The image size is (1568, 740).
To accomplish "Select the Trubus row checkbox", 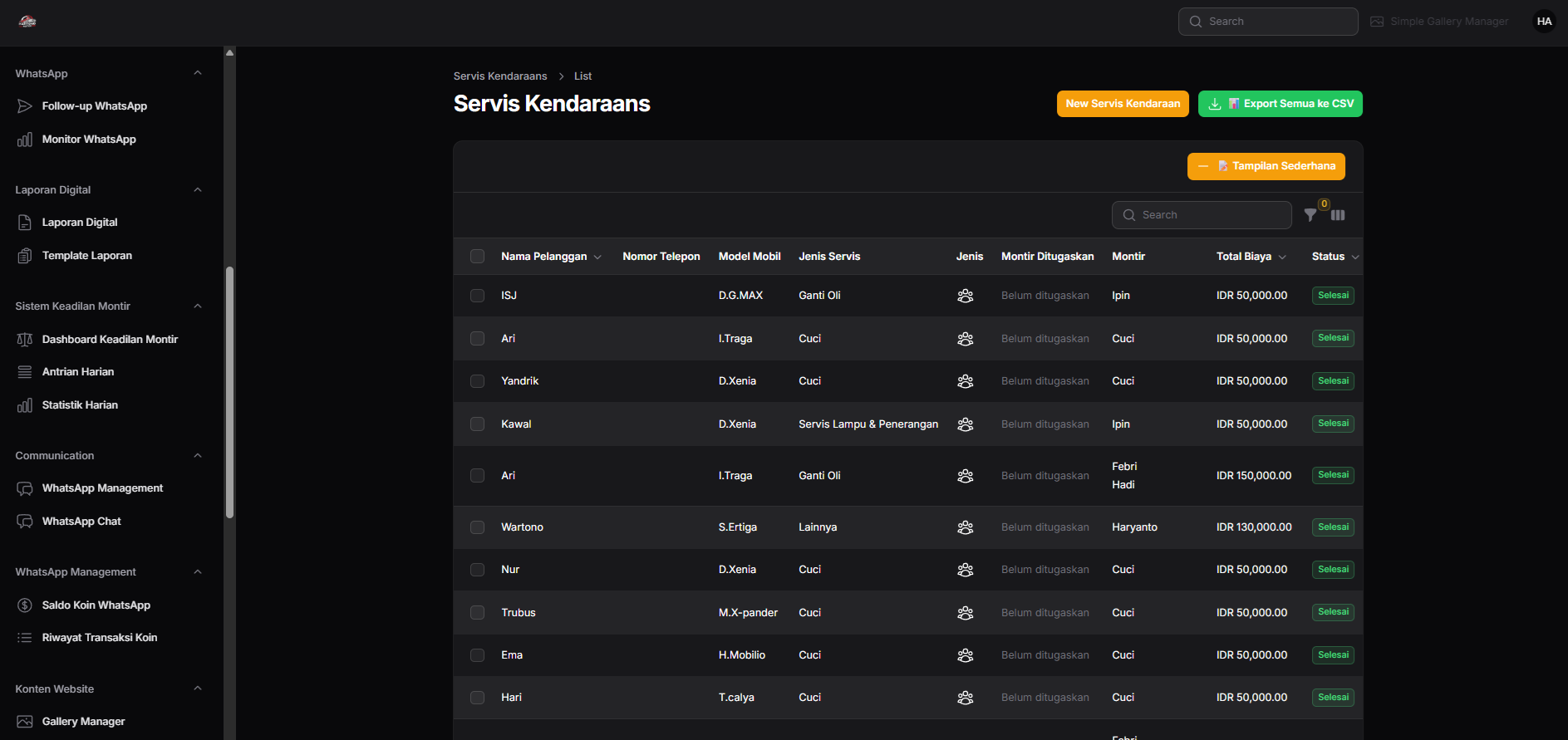I will pos(477,613).
